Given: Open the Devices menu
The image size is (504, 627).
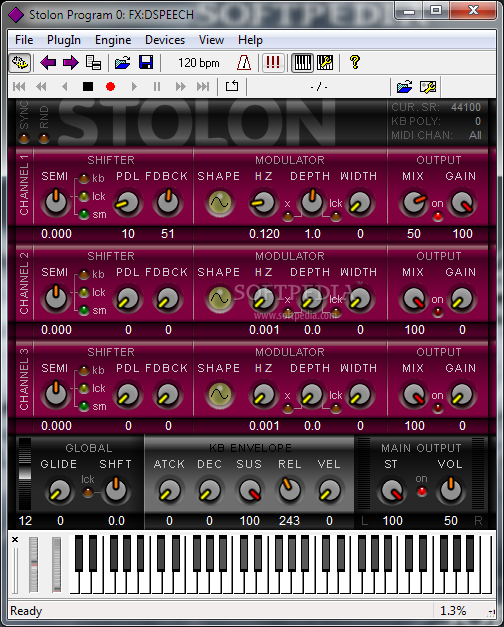Looking at the screenshot, I should 165,40.
